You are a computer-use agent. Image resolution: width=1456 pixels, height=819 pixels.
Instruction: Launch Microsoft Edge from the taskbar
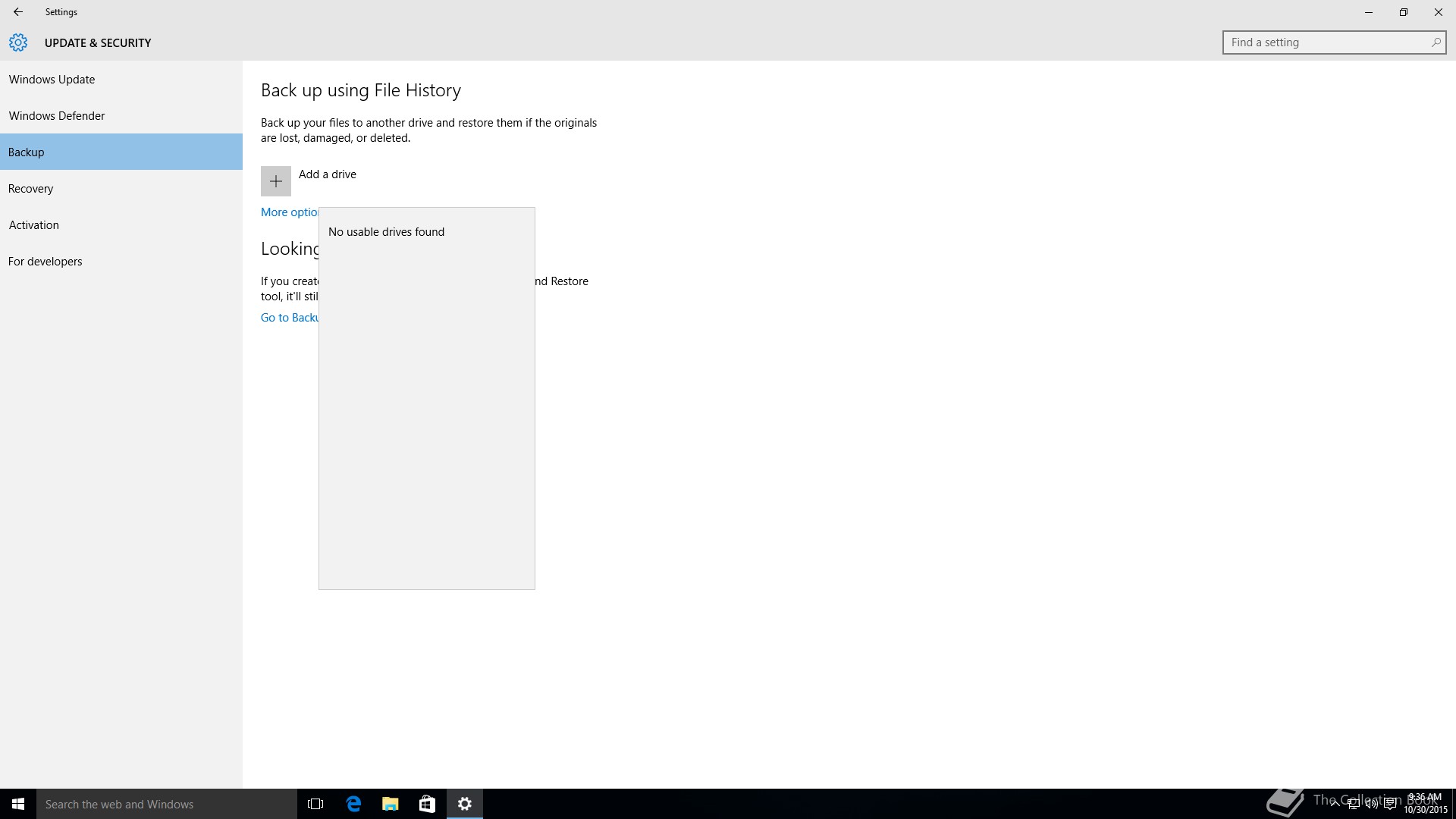coord(353,804)
